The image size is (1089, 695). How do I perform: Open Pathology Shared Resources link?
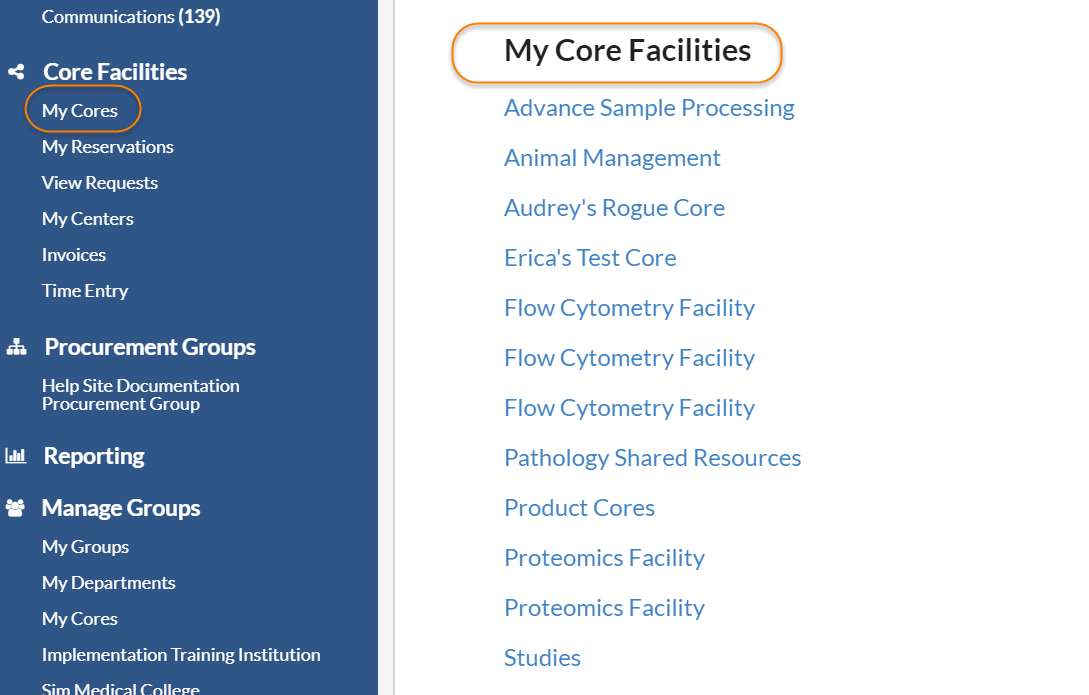tap(652, 458)
